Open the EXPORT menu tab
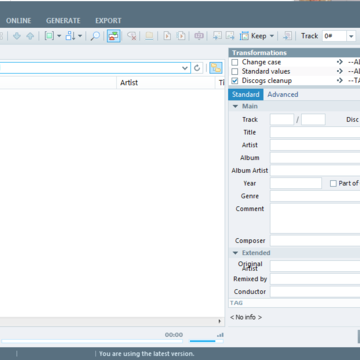 coord(108,21)
